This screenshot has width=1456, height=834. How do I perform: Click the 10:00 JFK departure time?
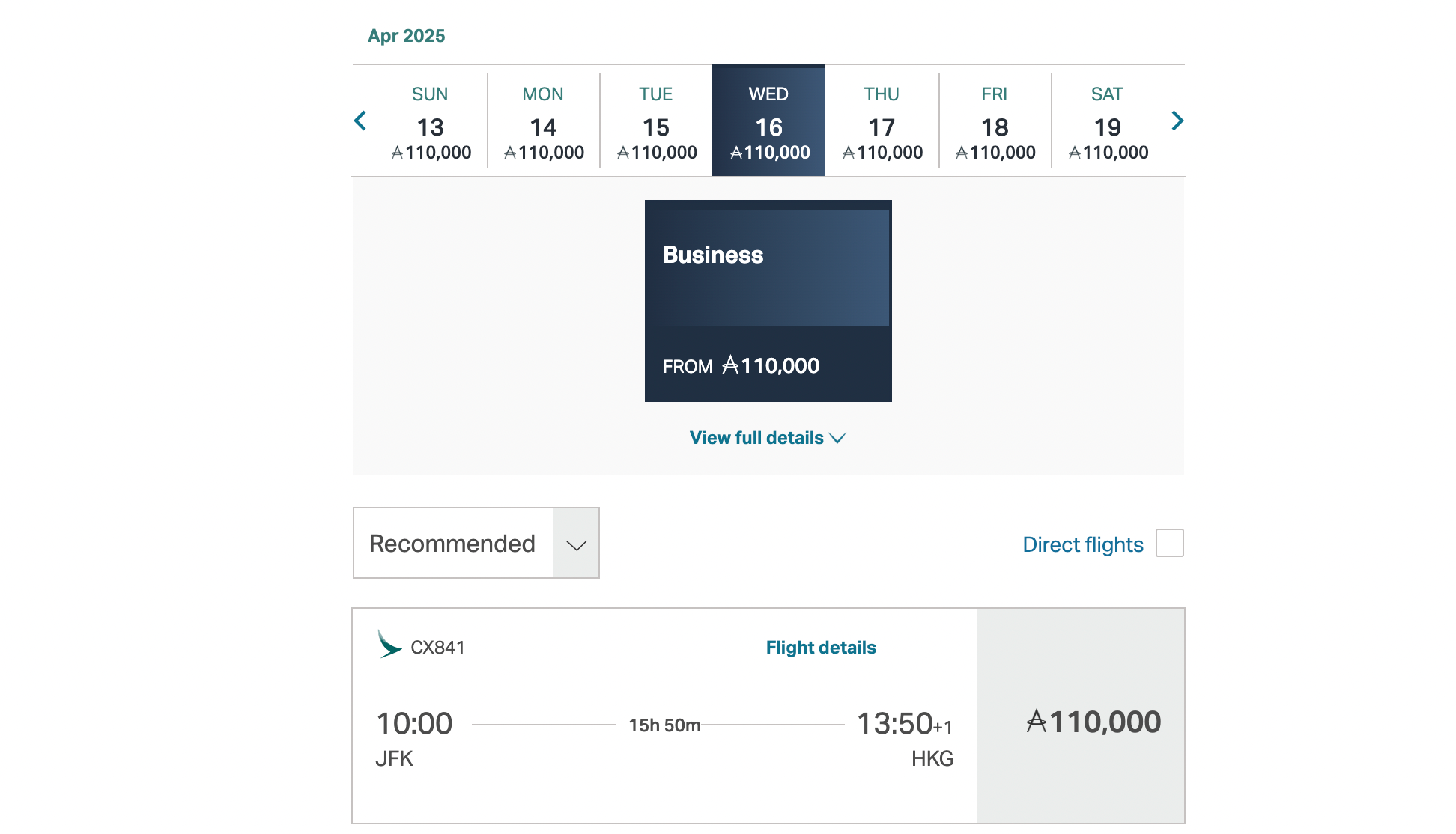pyautogui.click(x=414, y=724)
